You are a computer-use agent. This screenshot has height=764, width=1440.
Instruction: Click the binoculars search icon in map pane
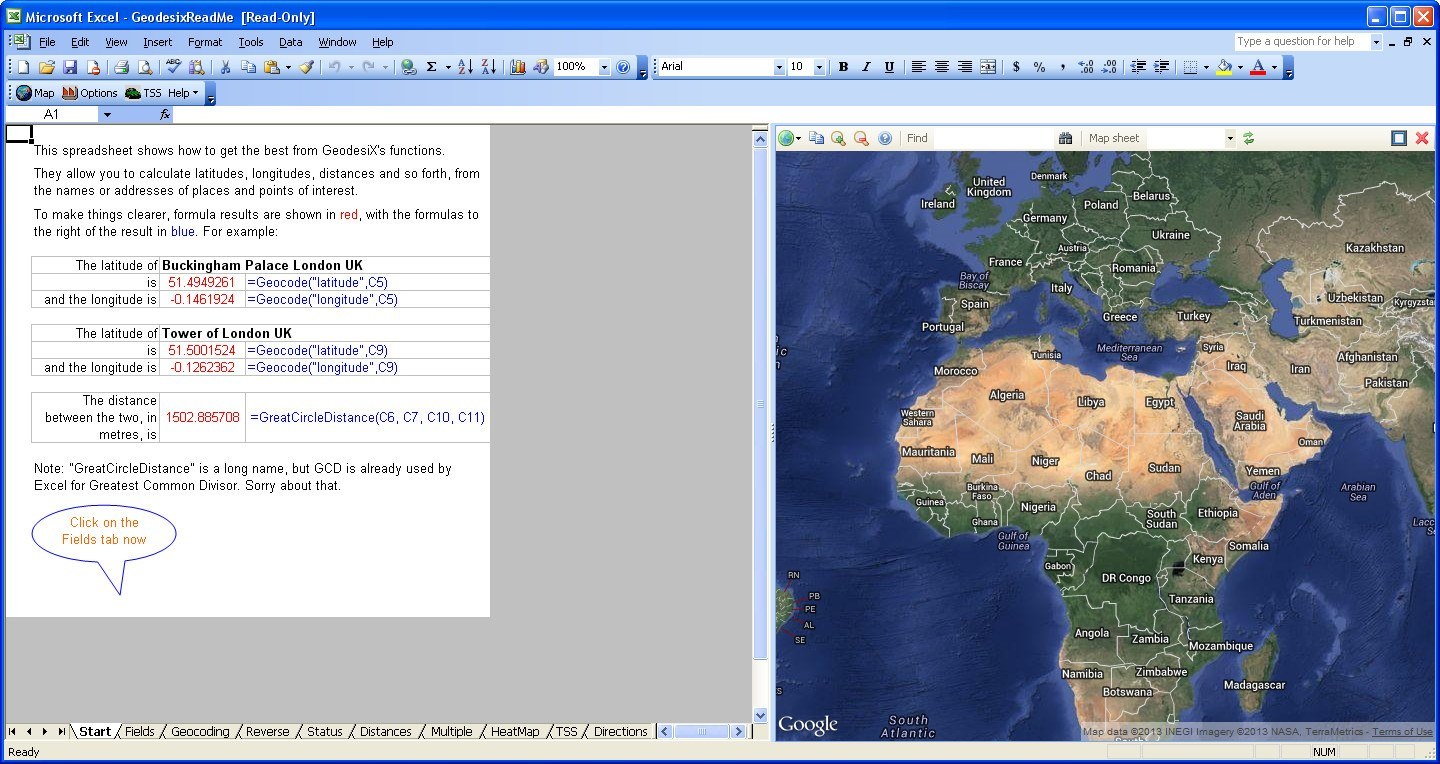pos(1065,138)
